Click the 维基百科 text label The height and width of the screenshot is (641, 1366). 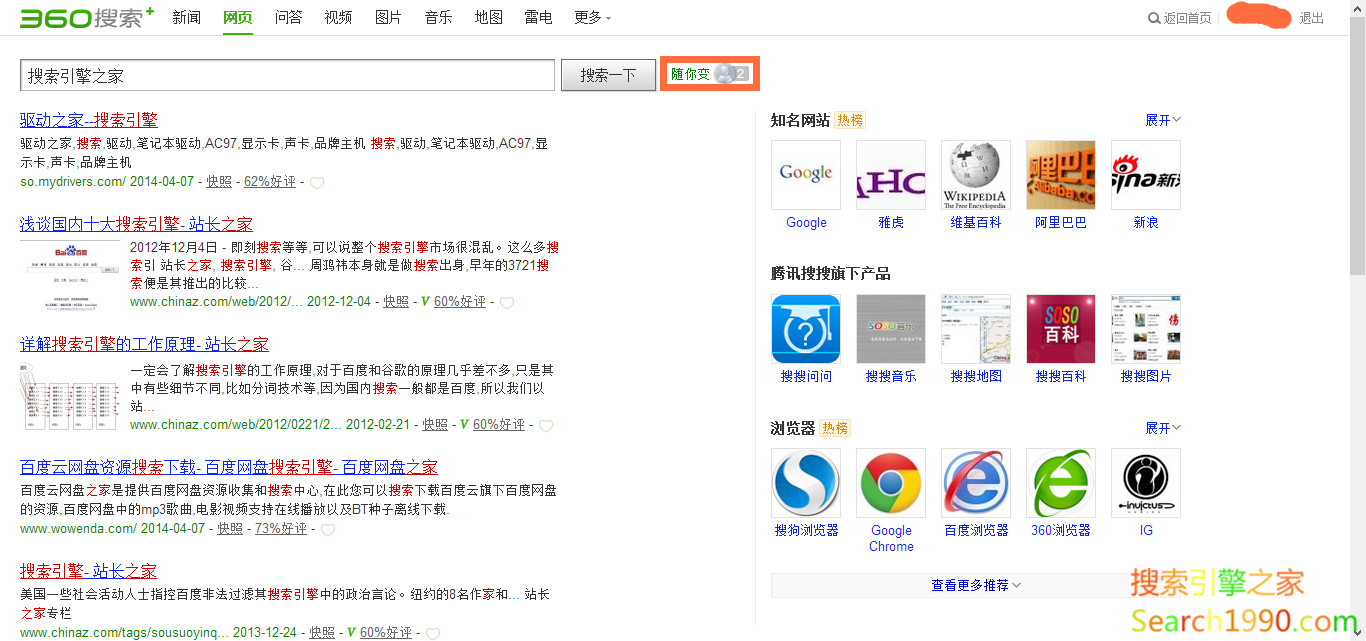[976, 222]
